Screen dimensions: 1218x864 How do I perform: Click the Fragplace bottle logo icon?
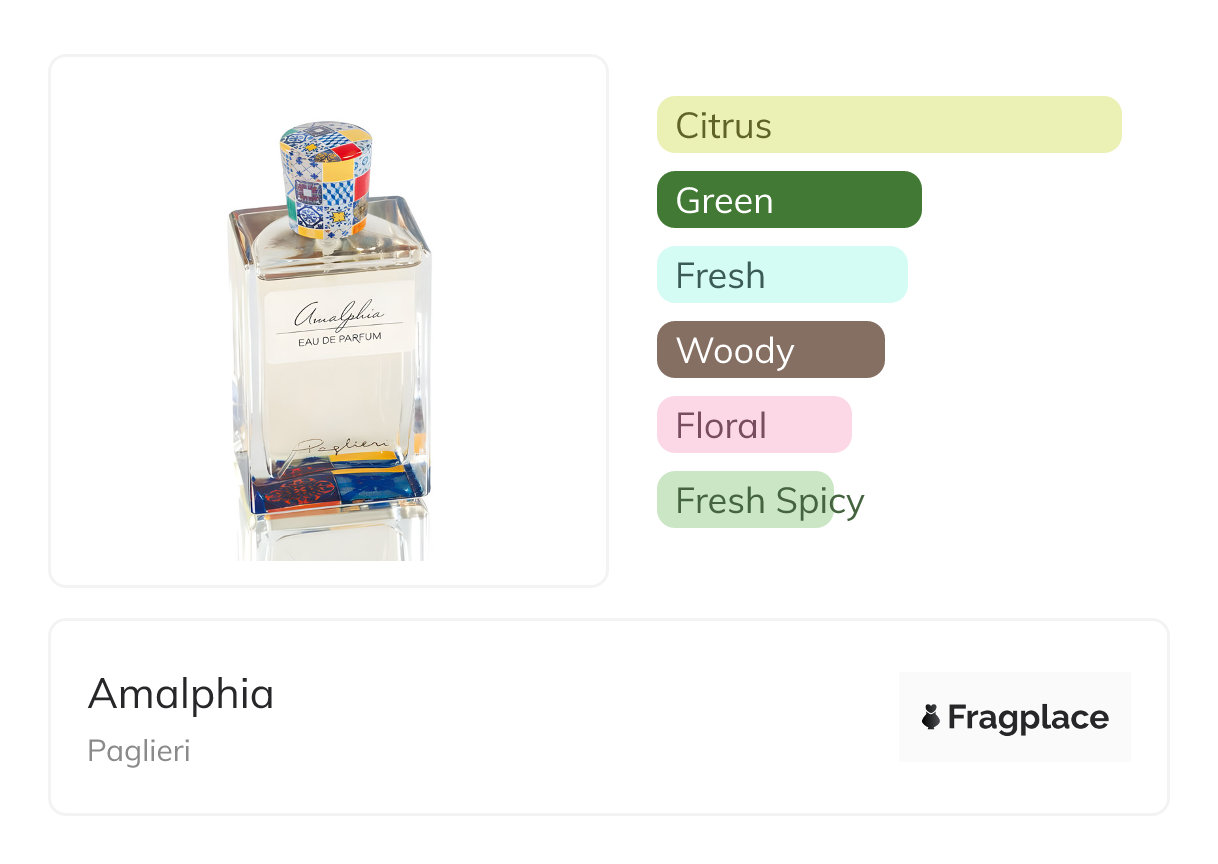coord(931,717)
